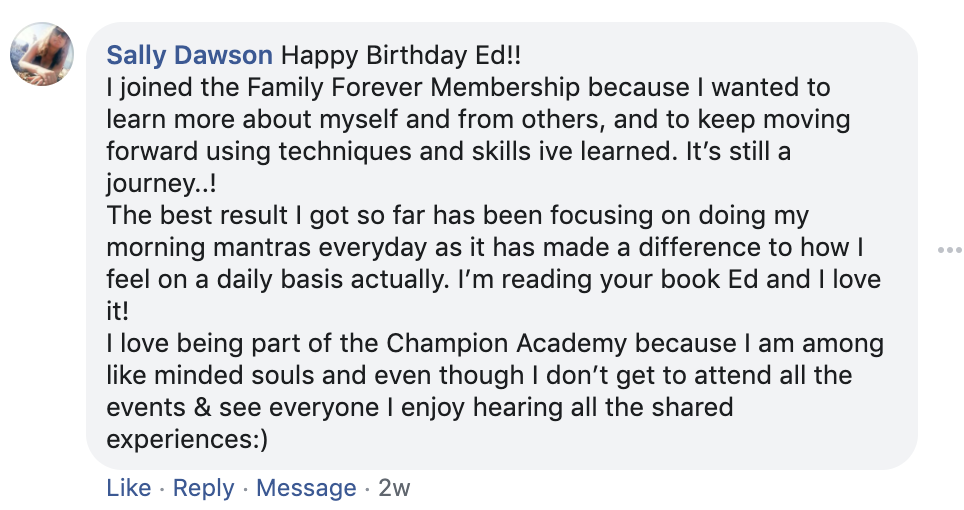This screenshot has width=964, height=510.
Task: Click "Champion Academy" in the comment text
Action: 499,345
